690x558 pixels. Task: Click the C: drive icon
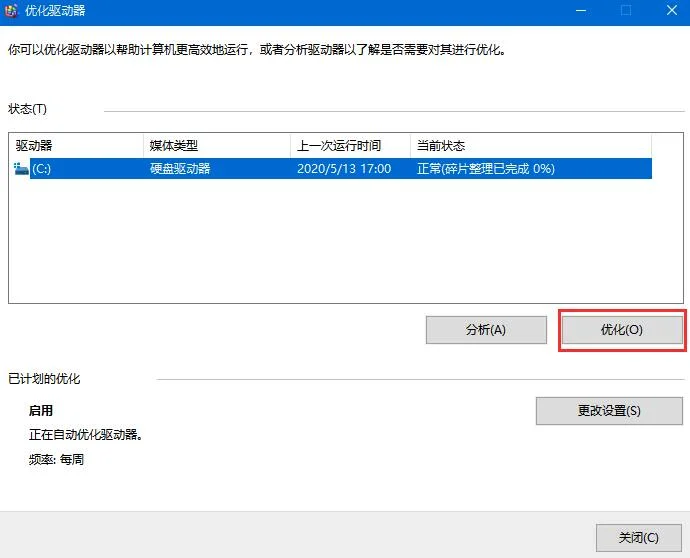pyautogui.click(x=21, y=169)
